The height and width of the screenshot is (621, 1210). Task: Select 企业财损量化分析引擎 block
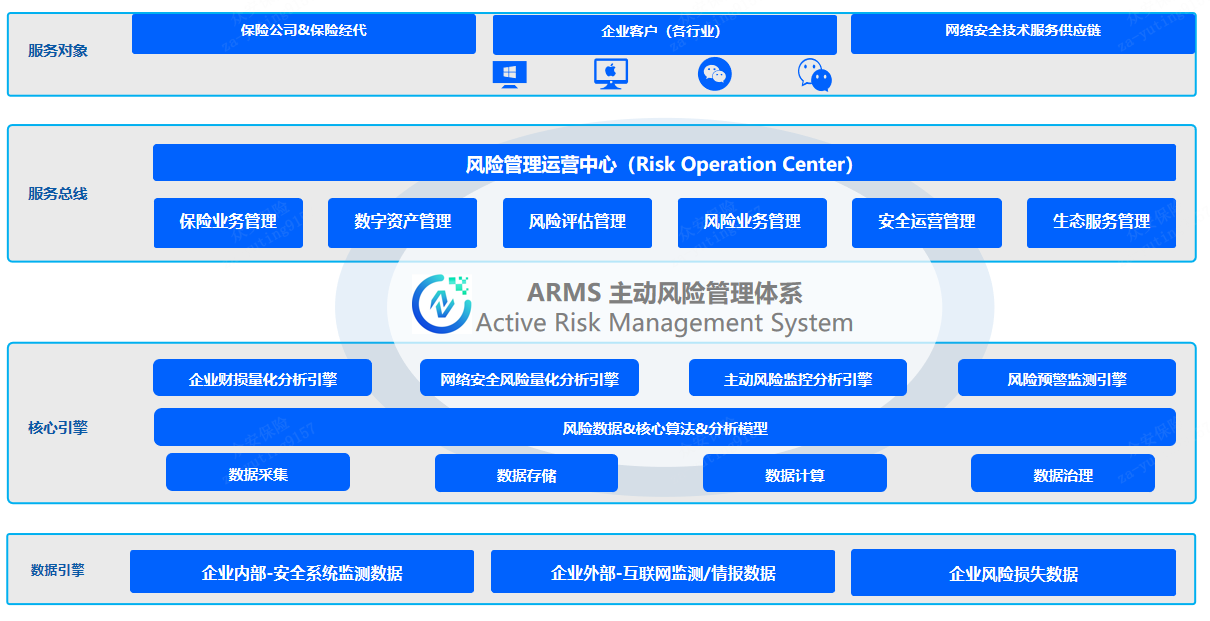pyautogui.click(x=262, y=378)
